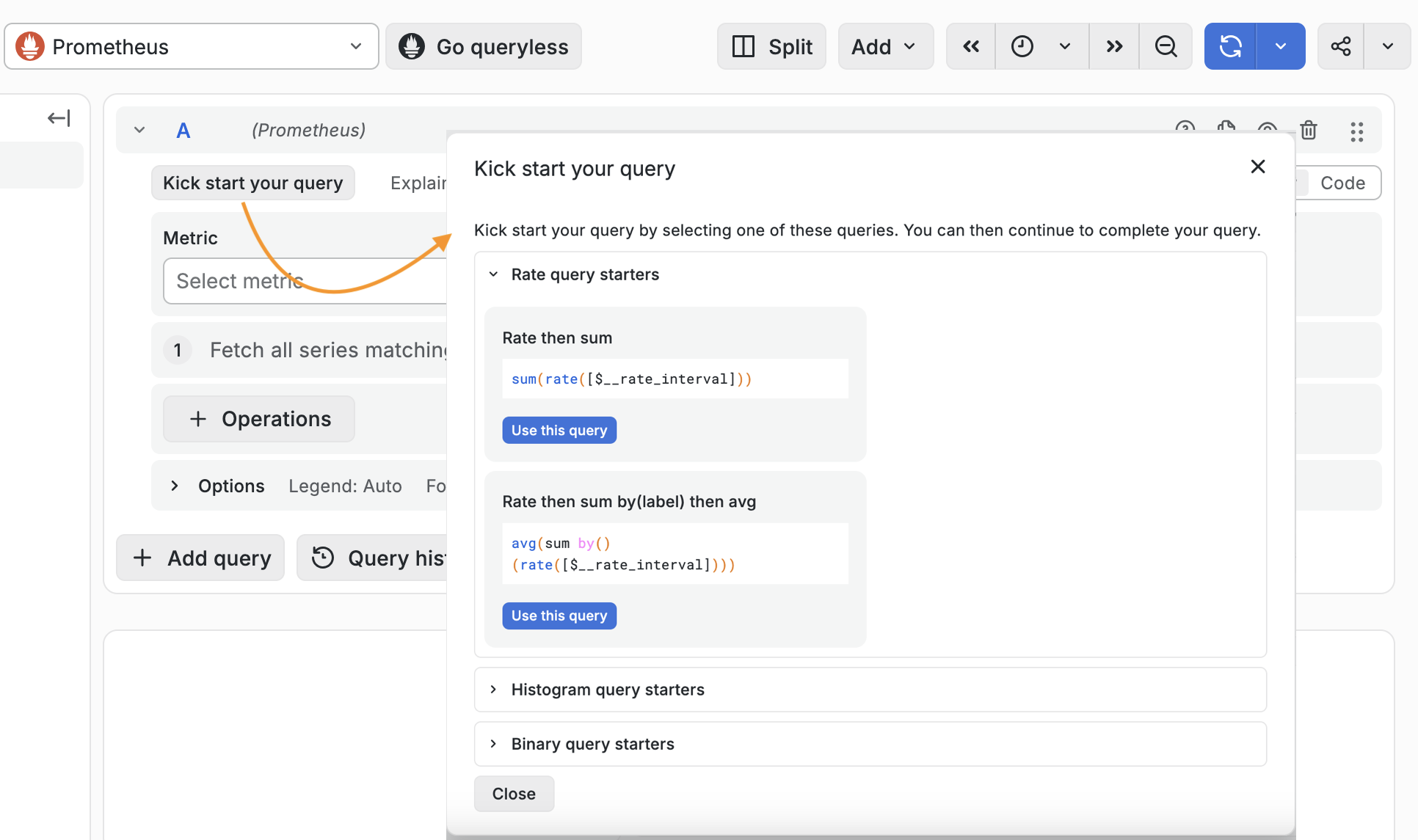Image resolution: width=1418 pixels, height=840 pixels.
Task: Click the share icon
Action: click(1341, 46)
